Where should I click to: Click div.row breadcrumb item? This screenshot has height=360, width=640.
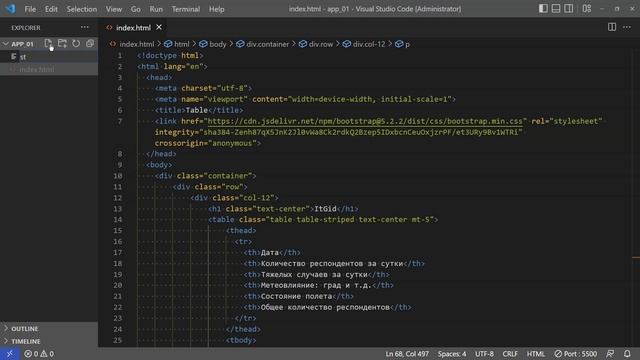tap(321, 44)
